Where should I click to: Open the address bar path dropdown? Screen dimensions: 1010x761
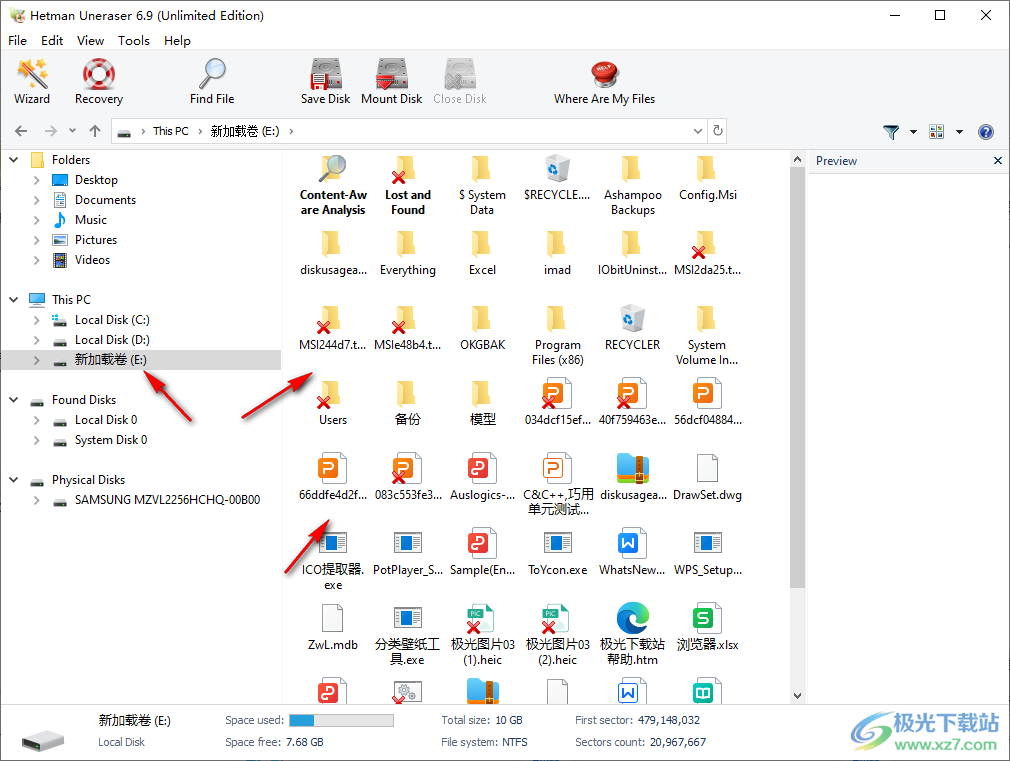(x=698, y=131)
